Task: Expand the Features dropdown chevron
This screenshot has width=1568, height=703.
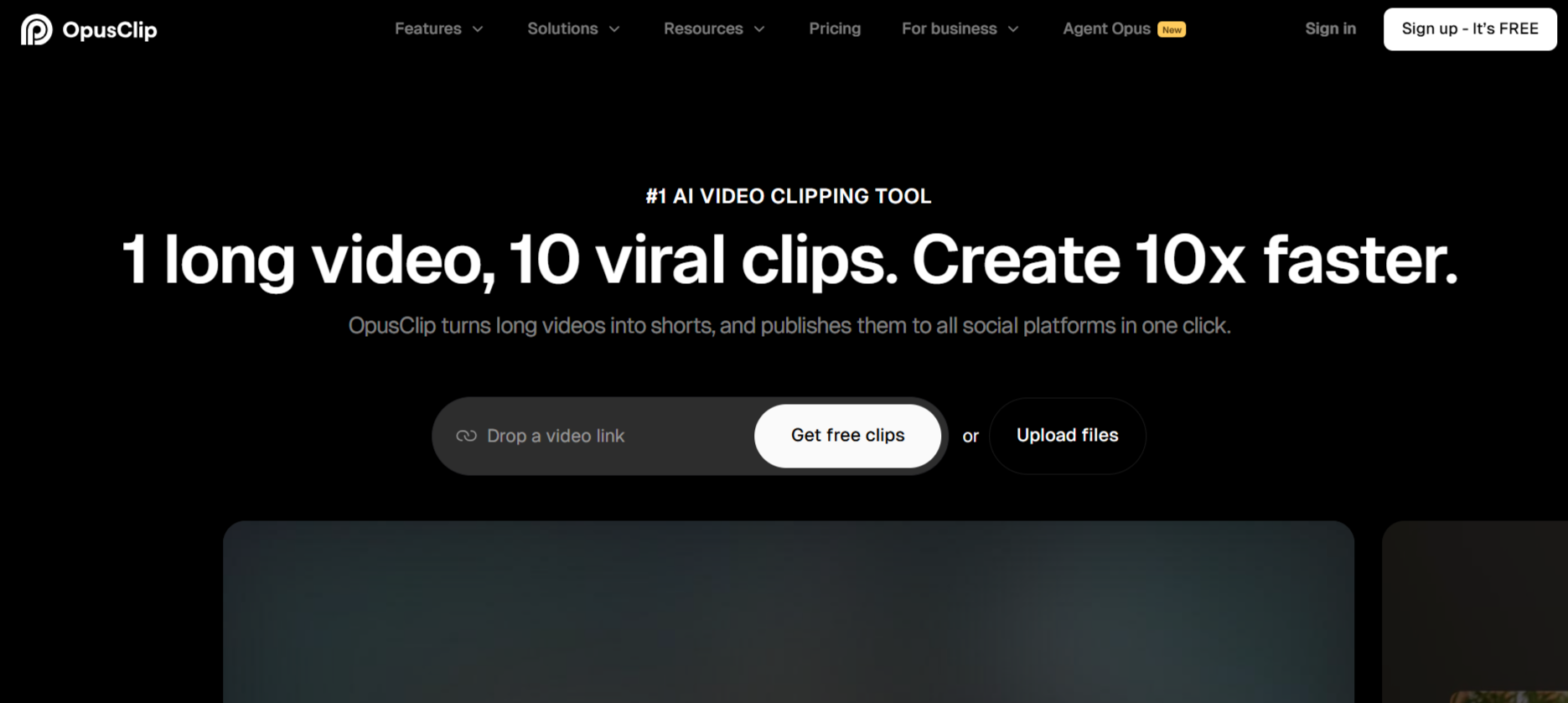Action: [x=478, y=29]
